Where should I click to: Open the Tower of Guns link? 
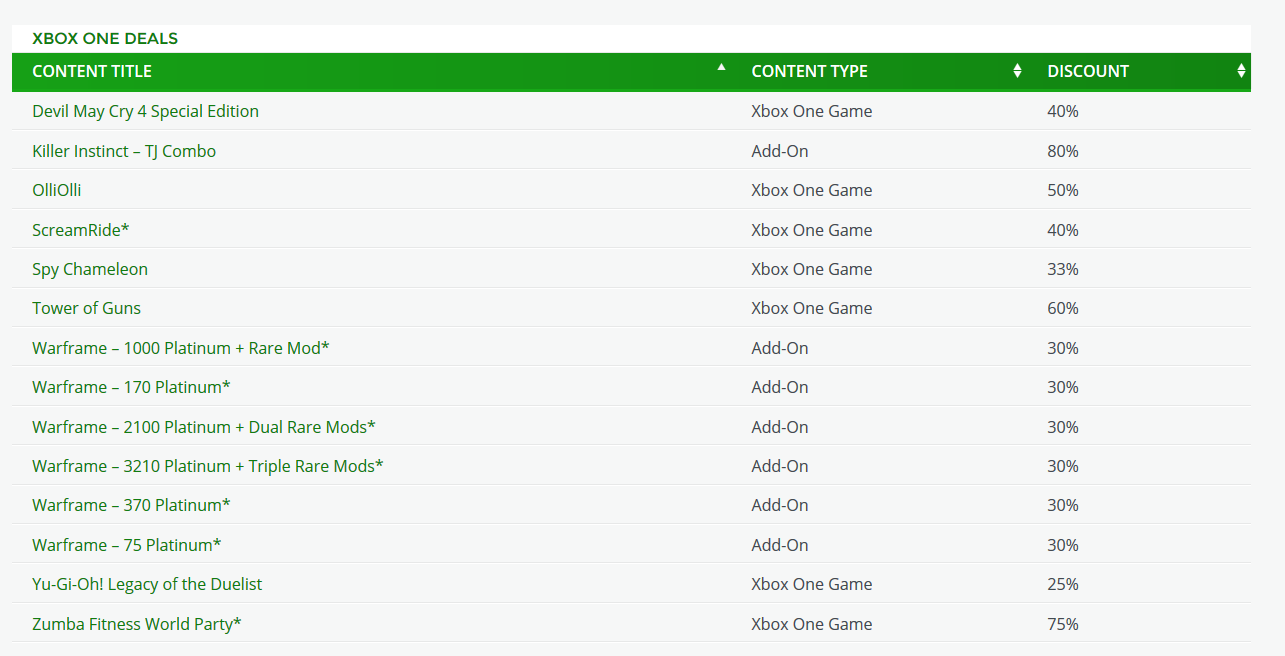tap(86, 308)
